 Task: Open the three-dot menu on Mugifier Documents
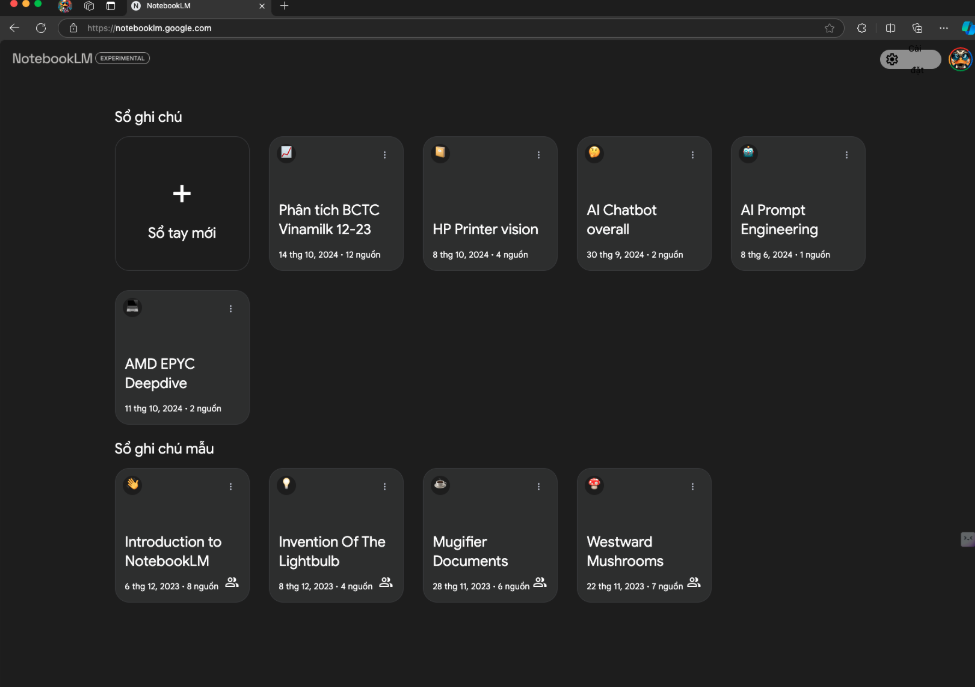(538, 487)
